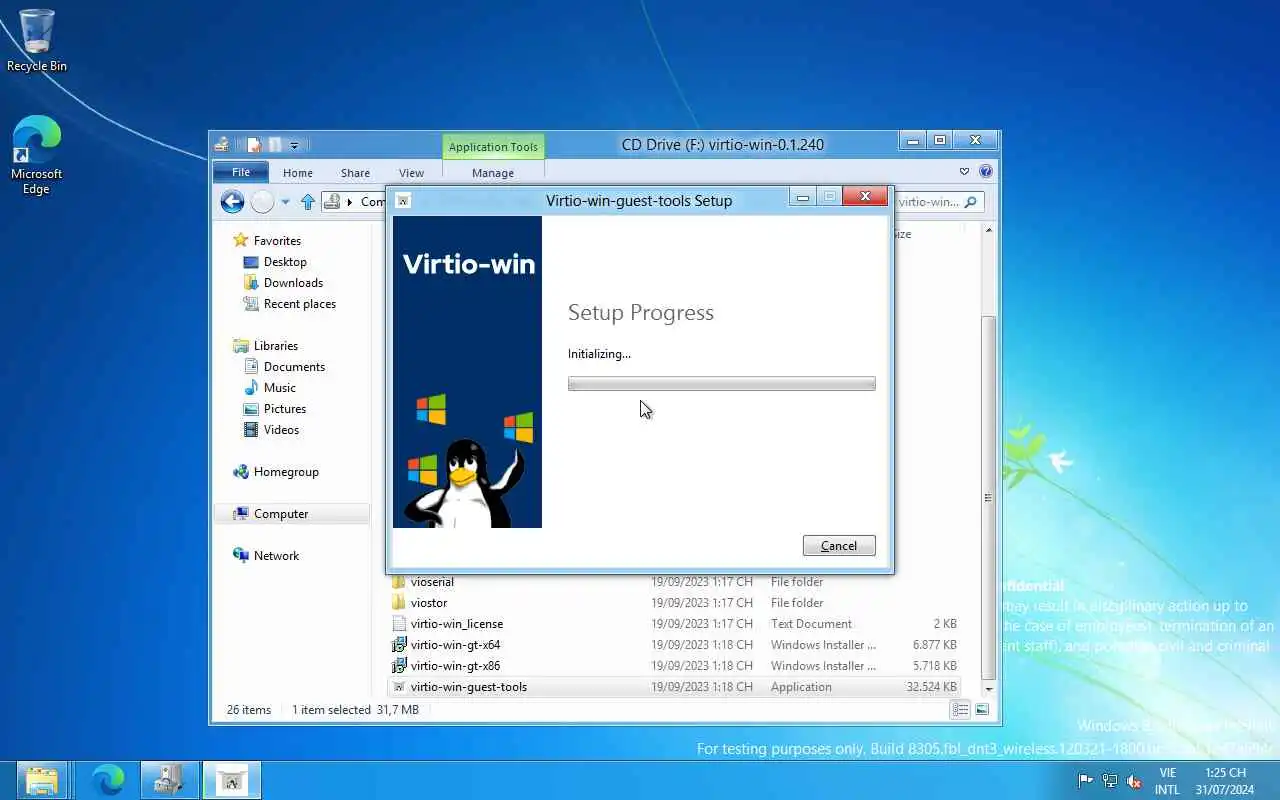Click the file list scroll down arrow
Image resolution: width=1280 pixels, height=800 pixels.
tap(989, 688)
